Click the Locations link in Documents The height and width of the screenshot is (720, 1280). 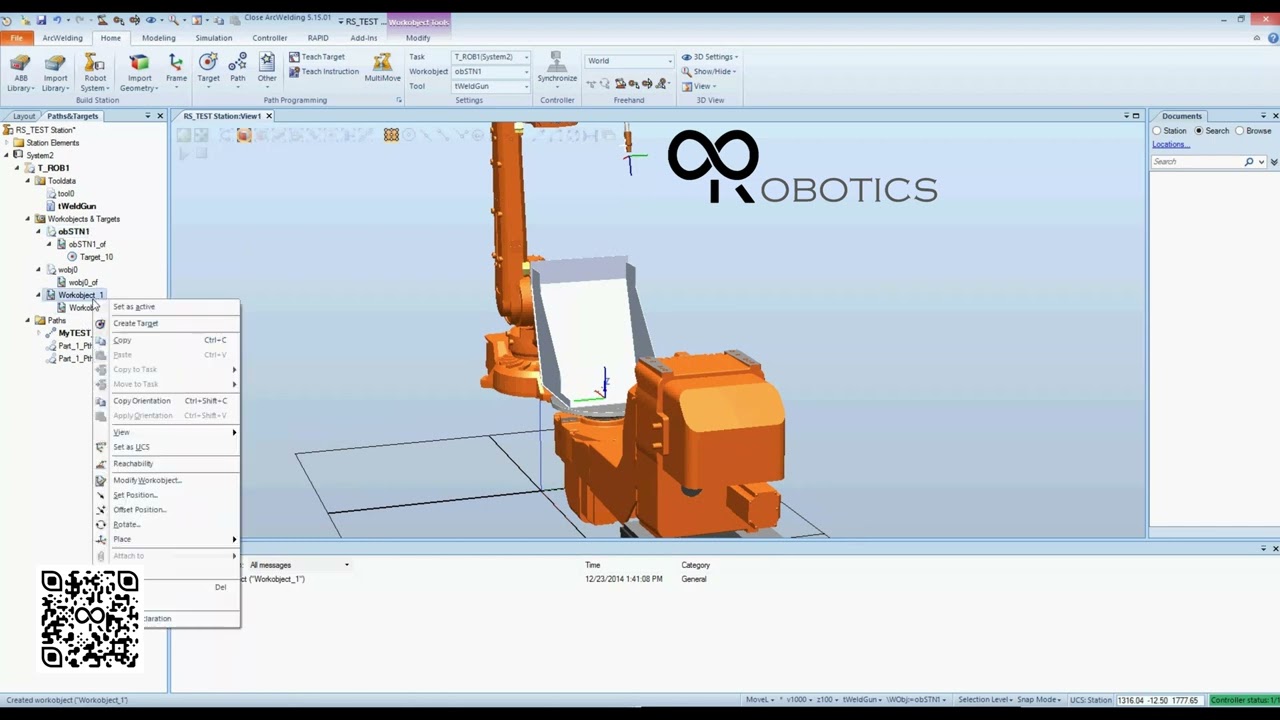click(x=1170, y=145)
